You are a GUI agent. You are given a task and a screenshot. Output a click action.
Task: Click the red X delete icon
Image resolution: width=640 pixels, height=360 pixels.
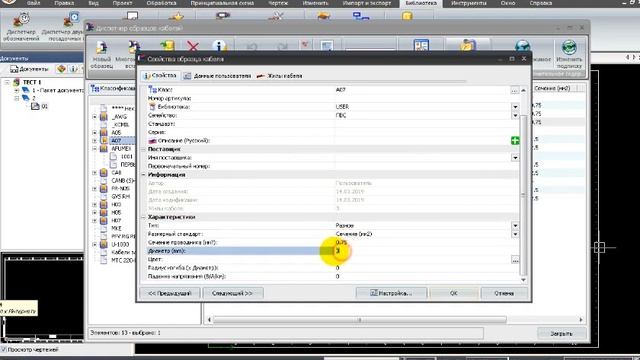pos(193,47)
